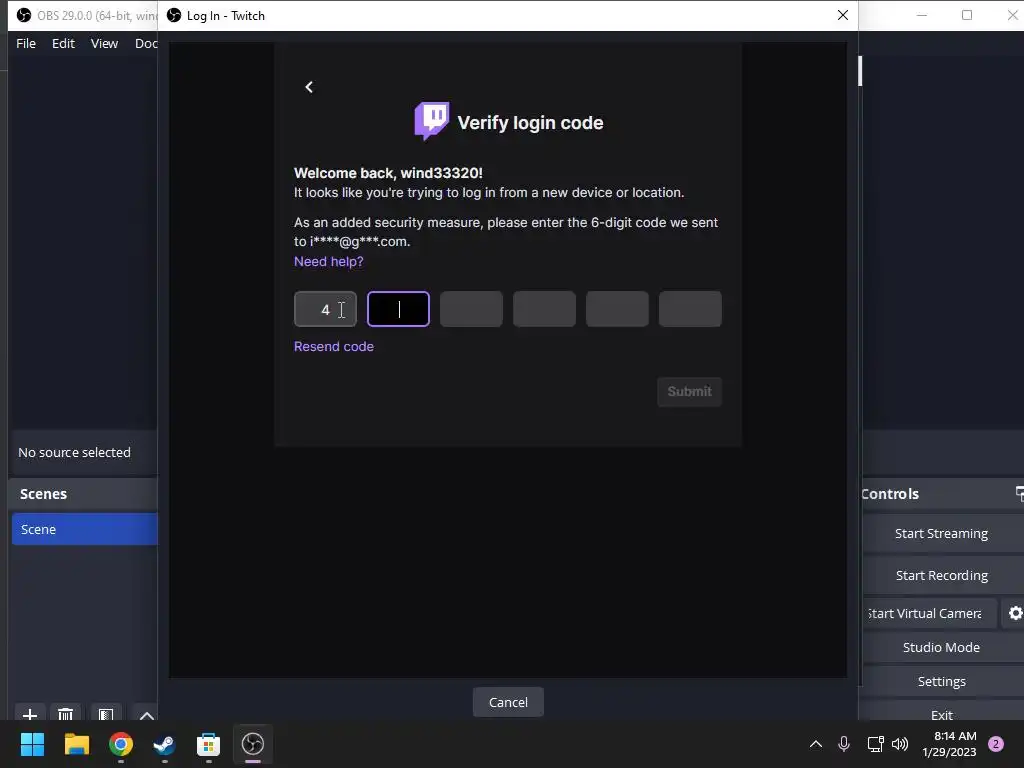Click 'Welcome back, wind33320!' text
This screenshot has height=768, width=1024.
[388, 173]
